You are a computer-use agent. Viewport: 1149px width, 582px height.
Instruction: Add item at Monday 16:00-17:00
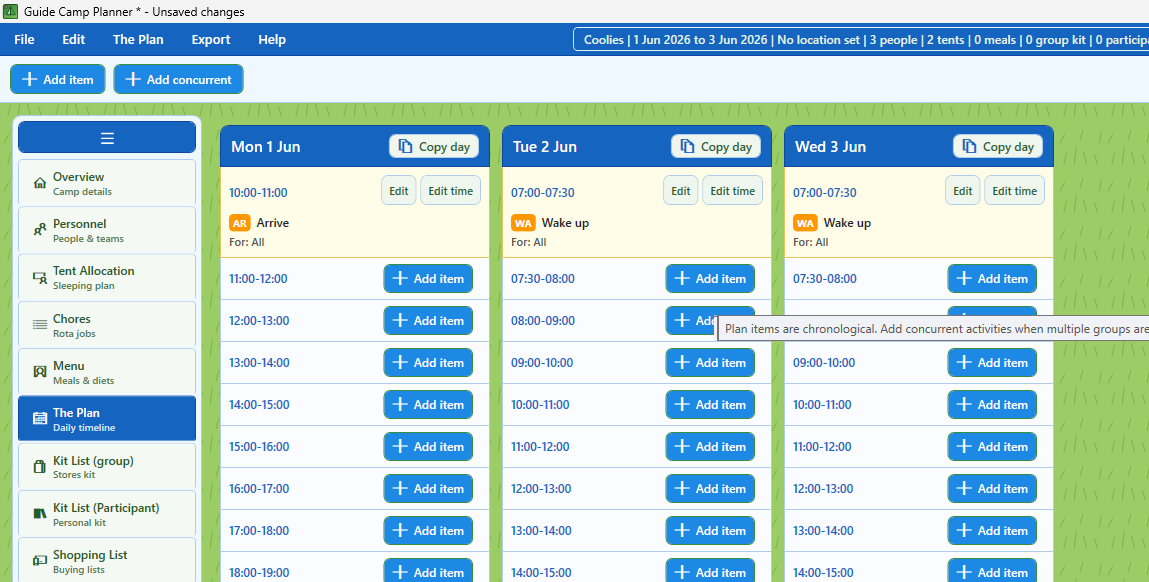428,488
